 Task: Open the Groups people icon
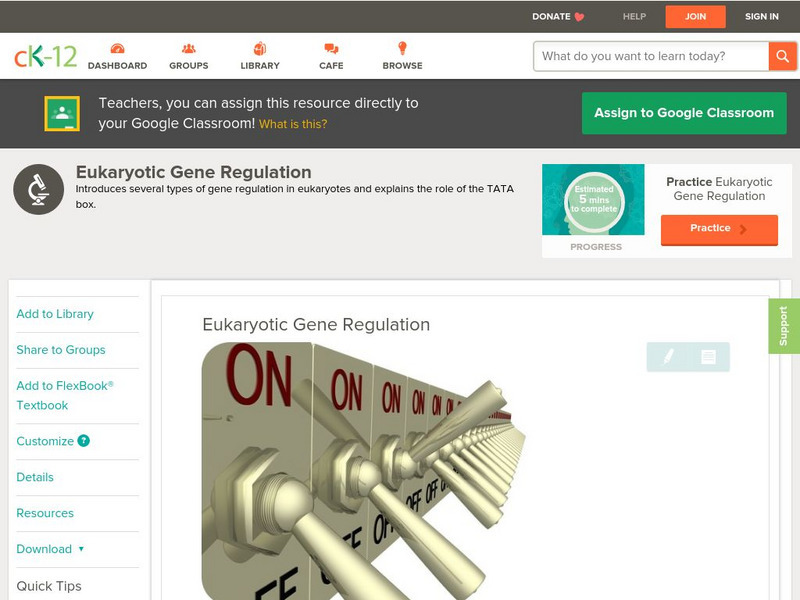[x=188, y=48]
